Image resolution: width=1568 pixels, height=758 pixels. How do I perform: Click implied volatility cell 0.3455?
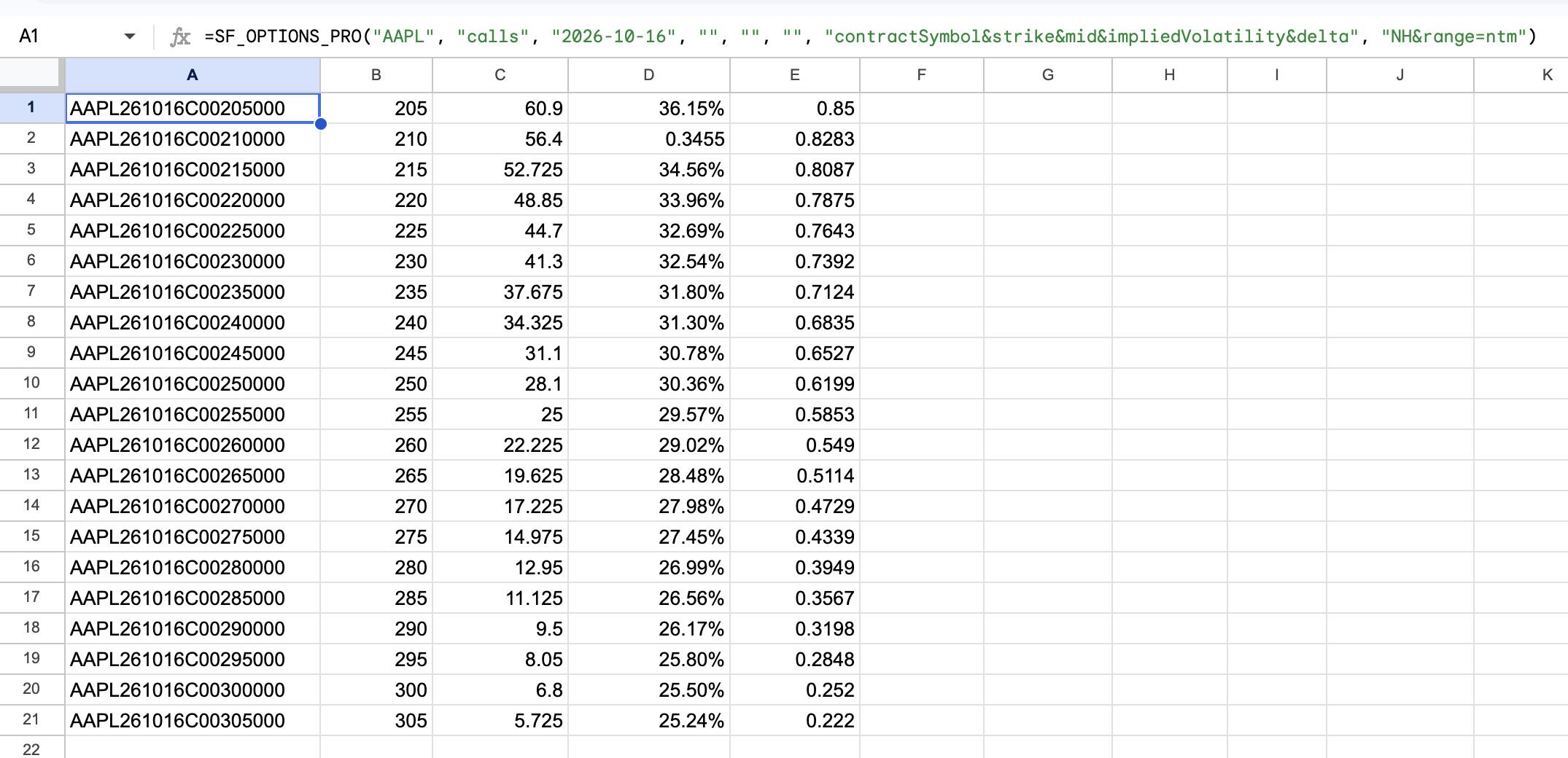click(649, 138)
